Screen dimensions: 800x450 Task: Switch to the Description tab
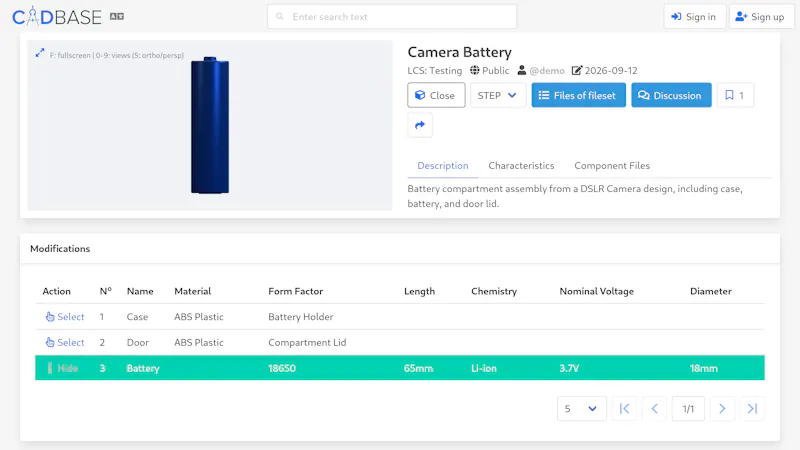click(x=443, y=165)
